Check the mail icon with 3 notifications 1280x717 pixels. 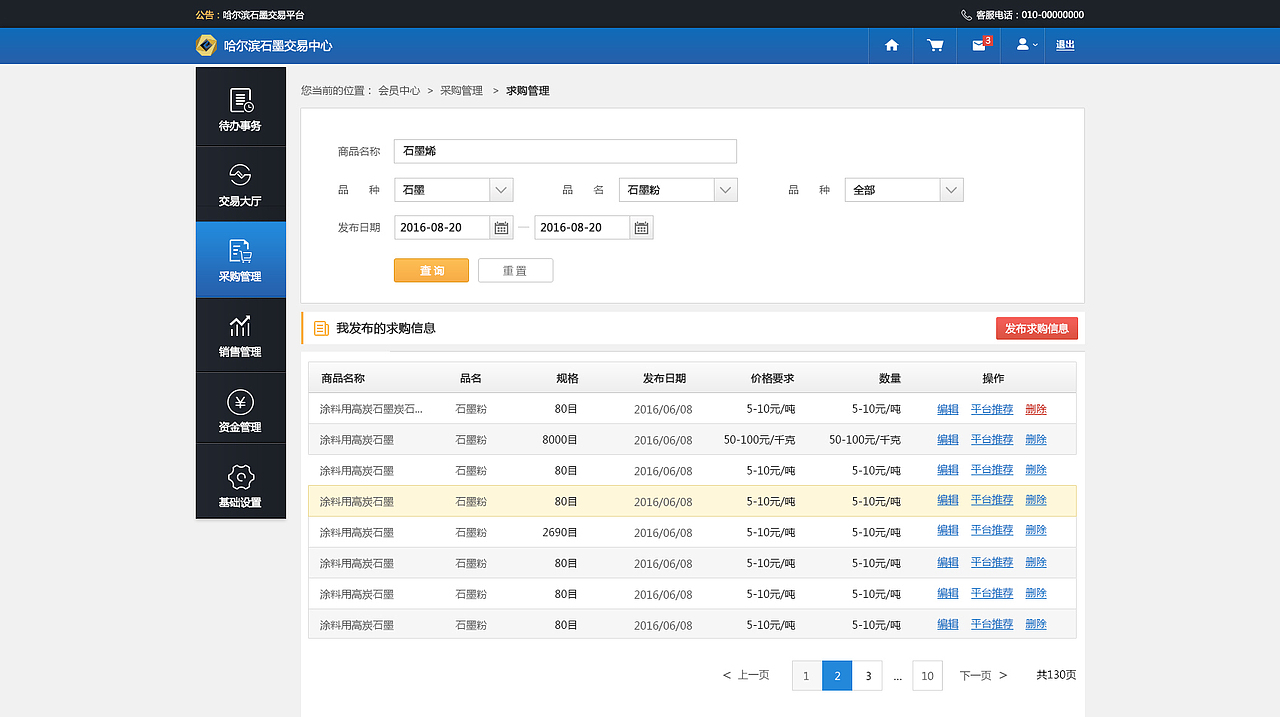tap(977, 45)
